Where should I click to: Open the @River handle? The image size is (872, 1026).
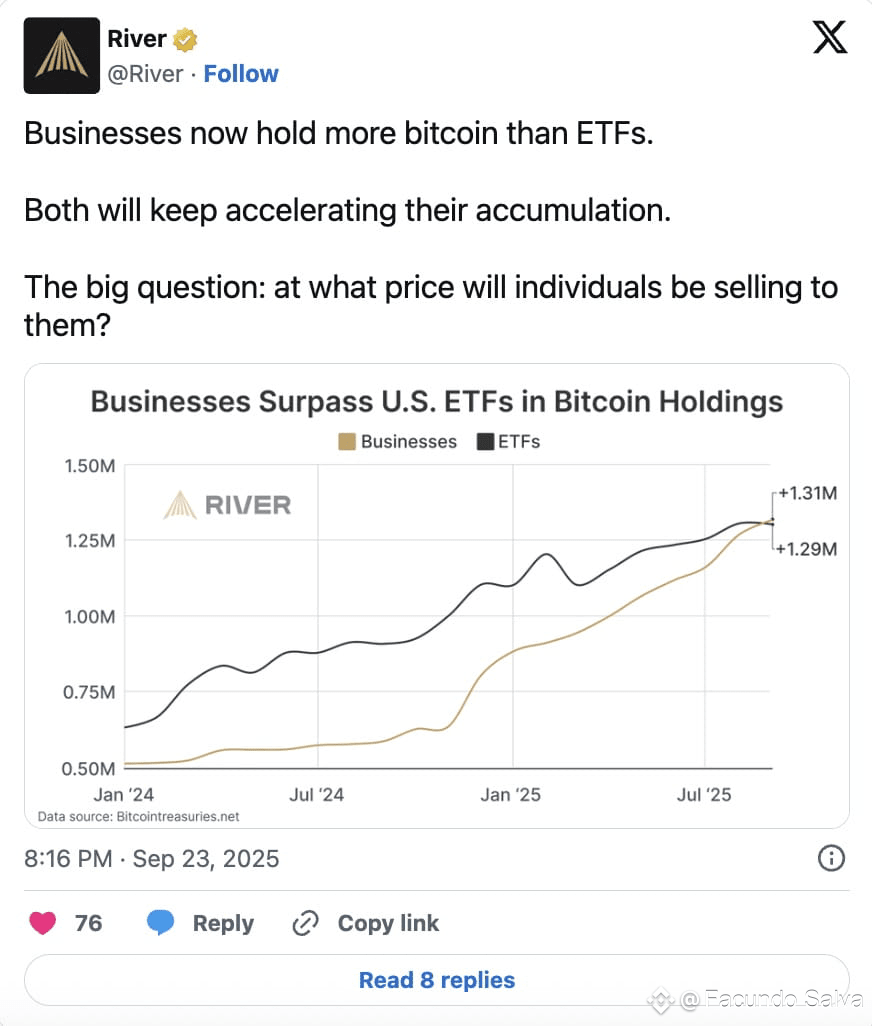point(145,74)
